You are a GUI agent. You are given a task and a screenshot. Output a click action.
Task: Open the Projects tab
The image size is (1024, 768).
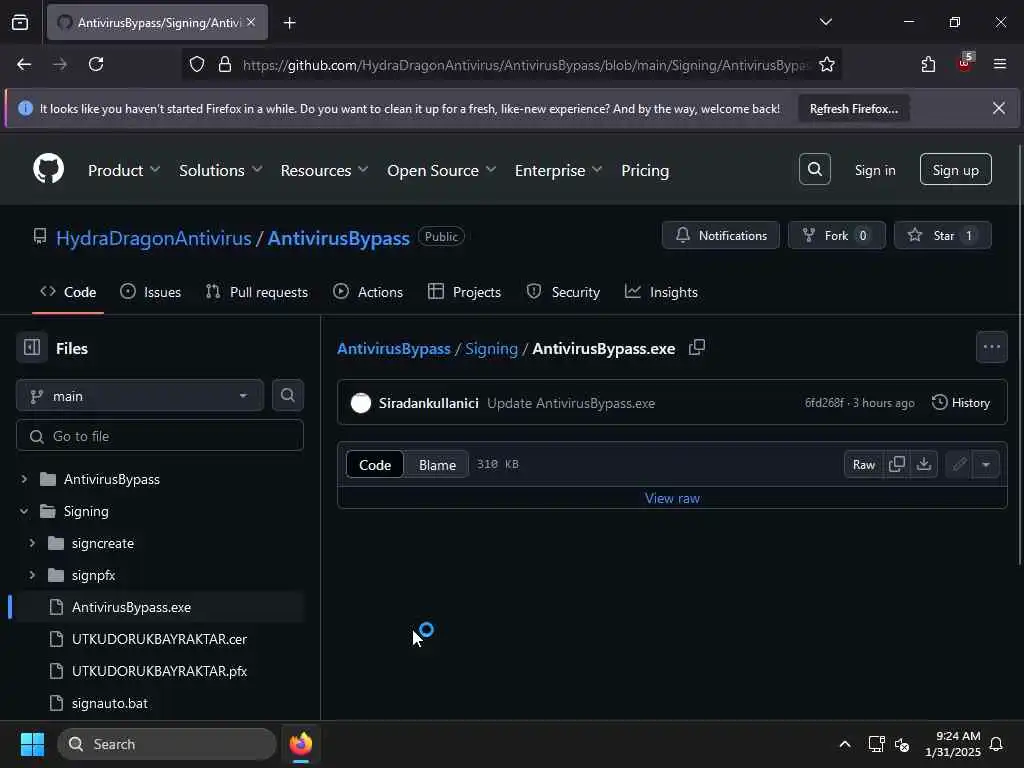click(464, 292)
